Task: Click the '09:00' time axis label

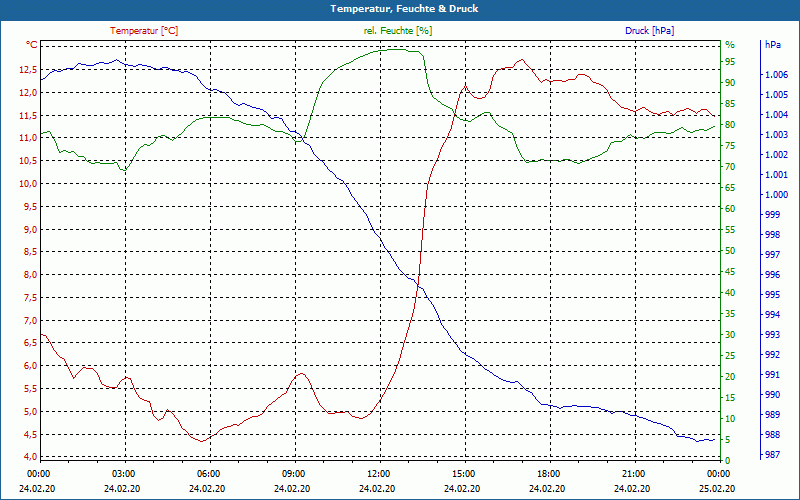Action: (x=293, y=473)
